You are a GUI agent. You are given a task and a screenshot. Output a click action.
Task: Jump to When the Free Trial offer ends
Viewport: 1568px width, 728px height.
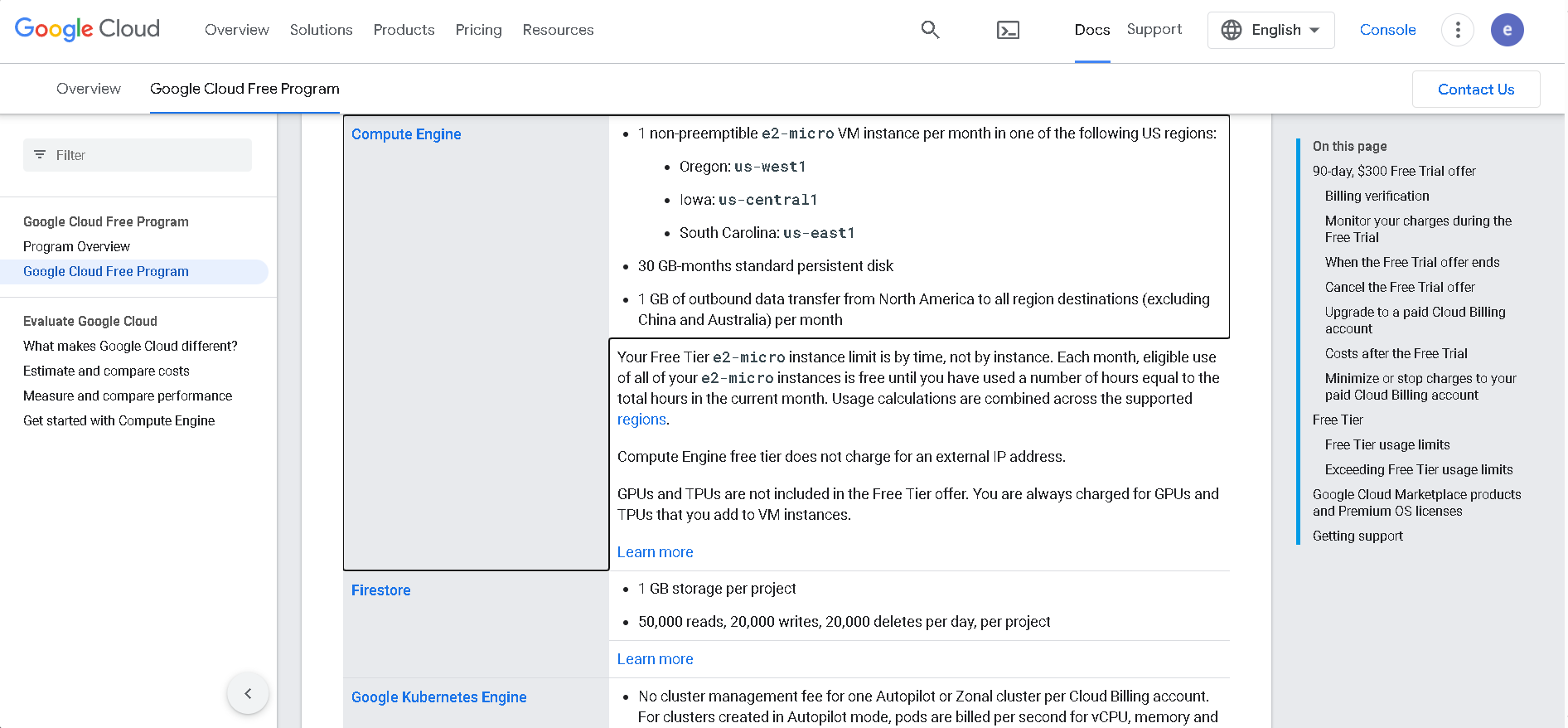point(1412,262)
